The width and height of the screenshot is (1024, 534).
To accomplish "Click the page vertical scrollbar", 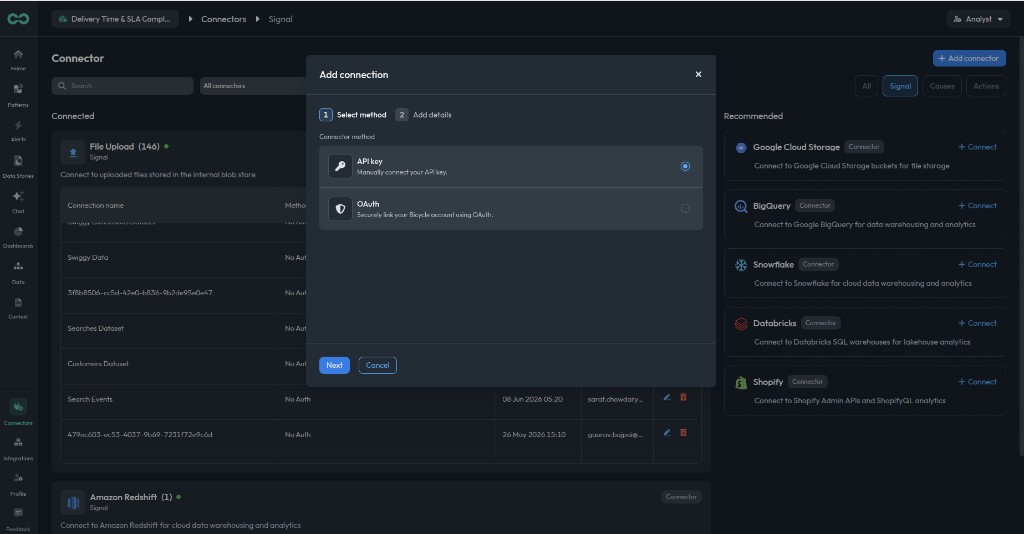I will [1021, 248].
